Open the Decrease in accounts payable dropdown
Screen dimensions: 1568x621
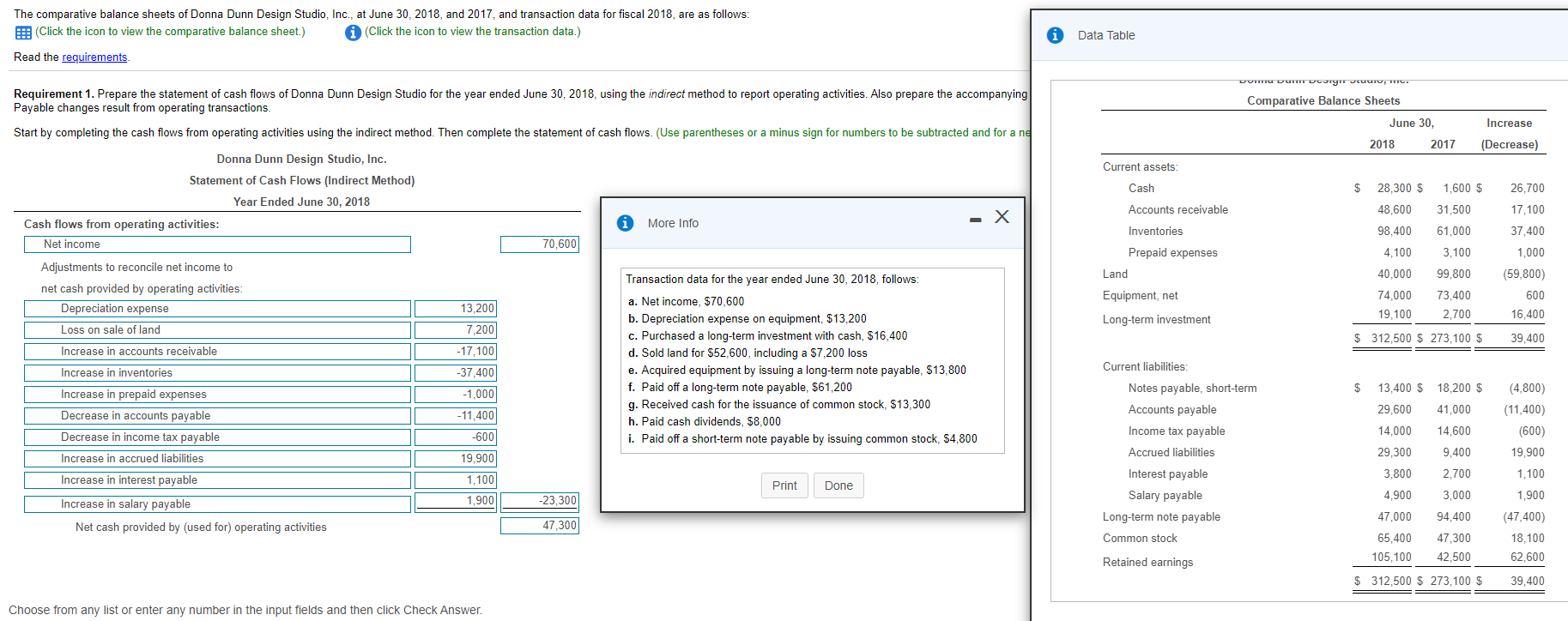pyautogui.click(x=217, y=416)
